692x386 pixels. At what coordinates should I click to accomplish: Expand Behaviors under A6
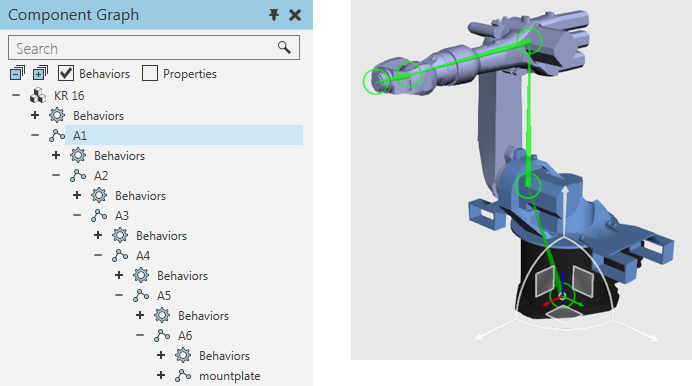[x=161, y=355]
